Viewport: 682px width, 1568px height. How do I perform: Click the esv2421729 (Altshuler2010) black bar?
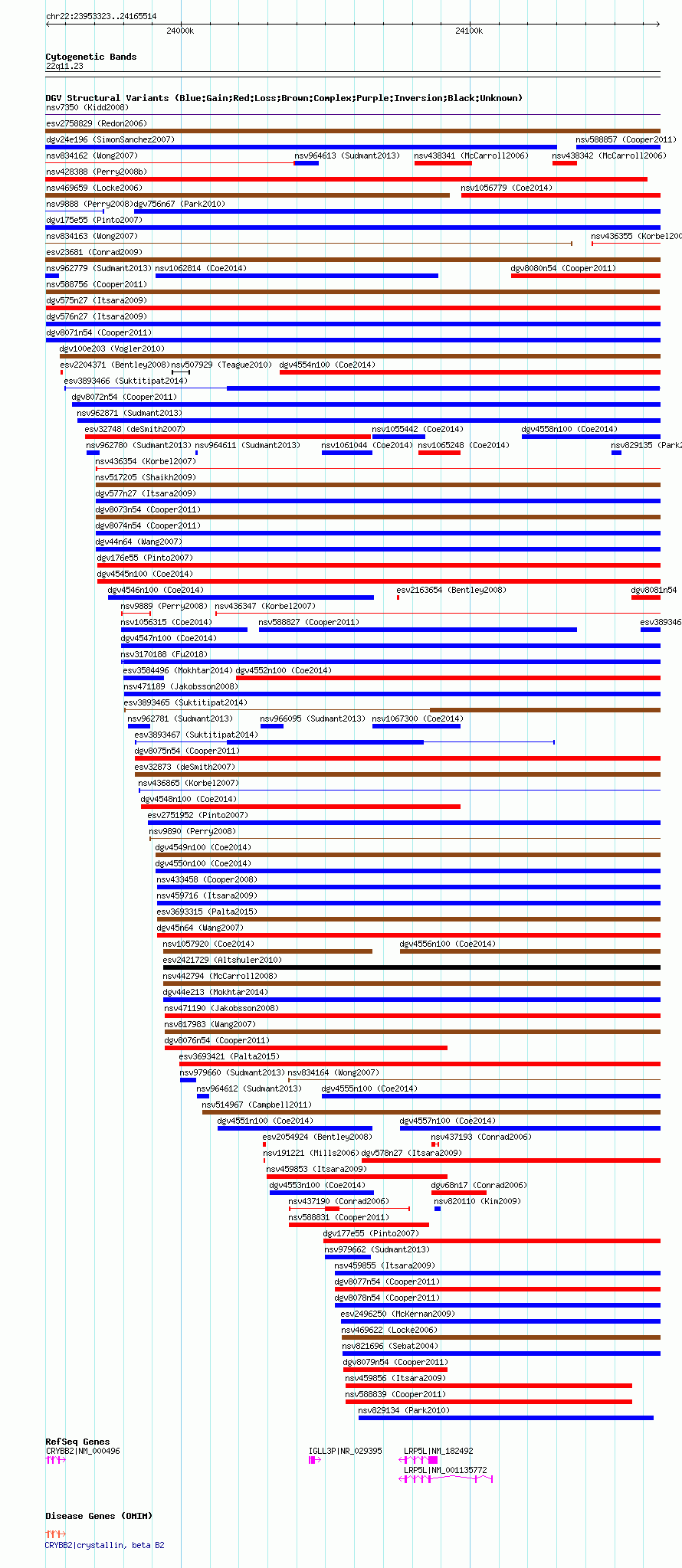411,967
